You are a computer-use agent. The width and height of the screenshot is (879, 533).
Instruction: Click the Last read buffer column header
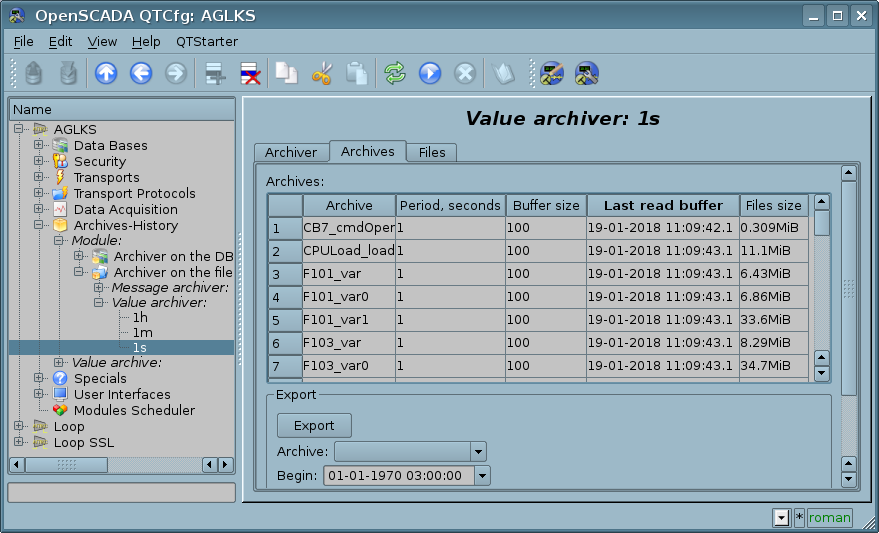click(x=663, y=205)
